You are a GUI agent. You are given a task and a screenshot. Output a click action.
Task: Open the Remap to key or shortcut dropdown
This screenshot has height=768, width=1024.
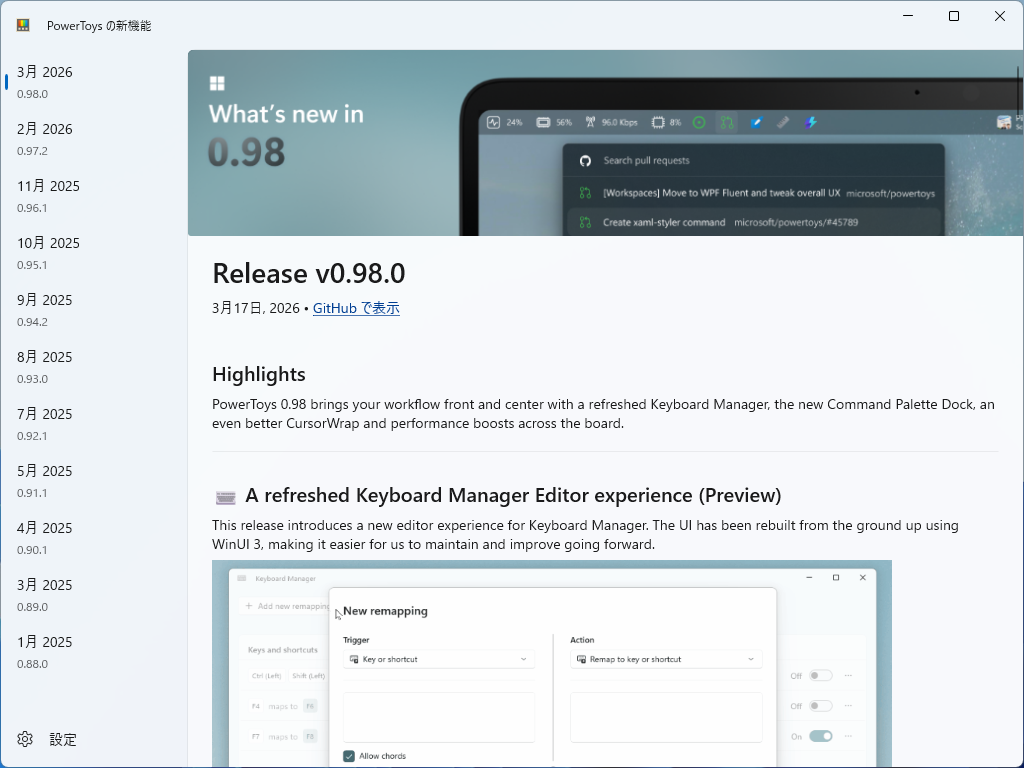[667, 659]
